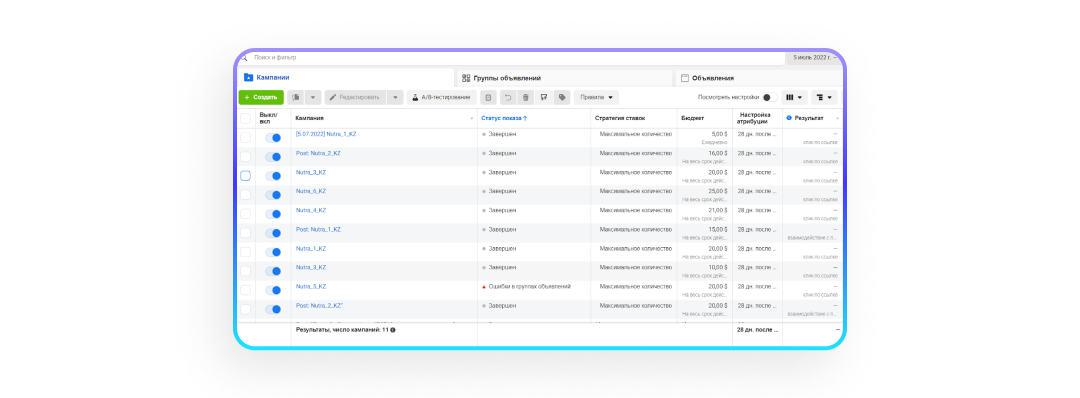
Task: Click the search magnifier icon
Action: (244, 58)
